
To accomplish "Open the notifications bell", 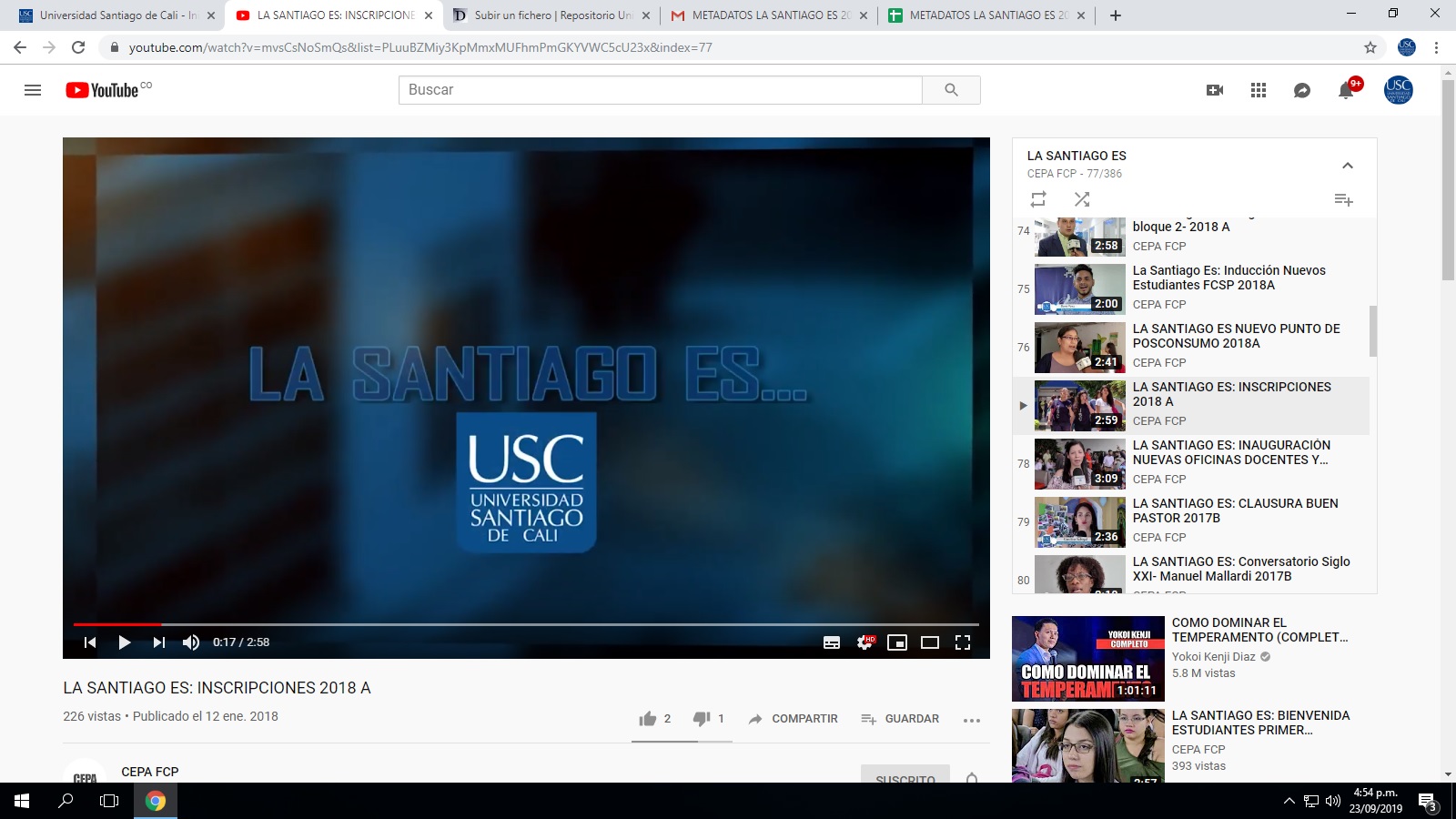I will (x=1345, y=90).
